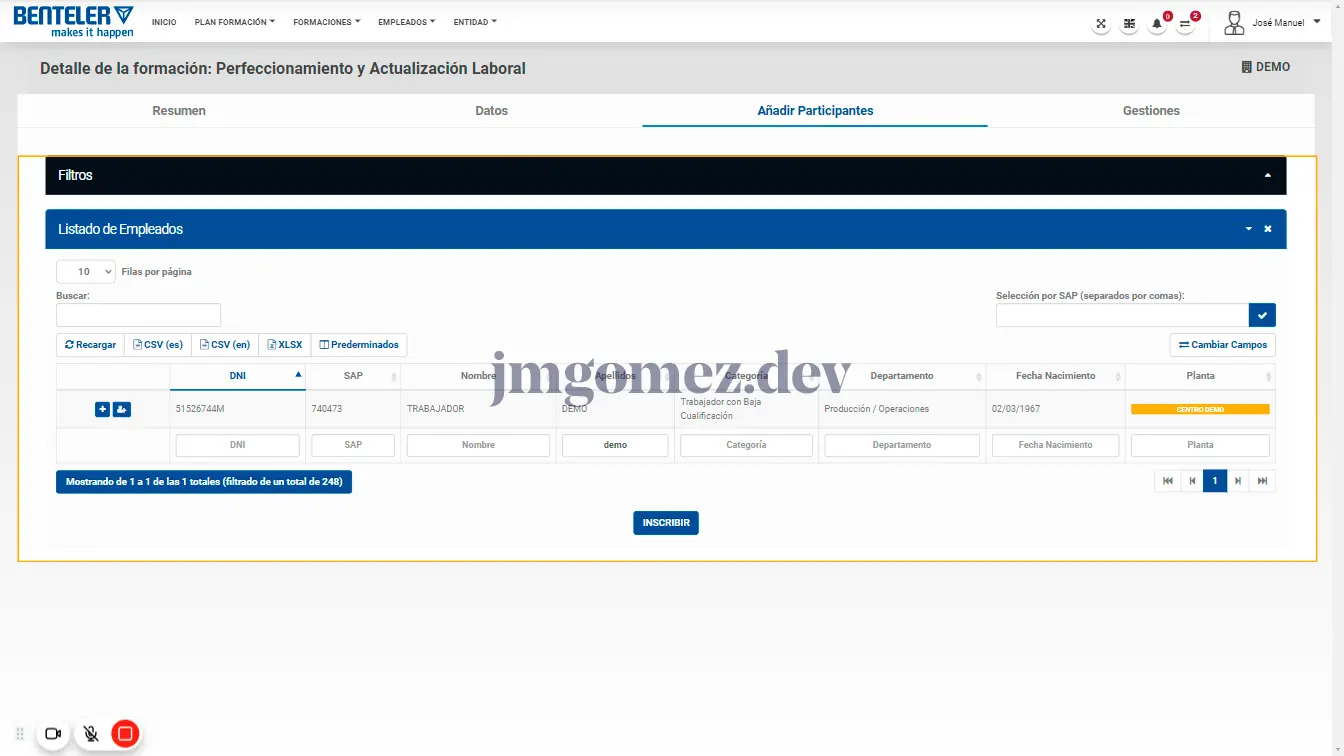Open the rows per page dropdown
The width and height of the screenshot is (1344, 756).
85,271
